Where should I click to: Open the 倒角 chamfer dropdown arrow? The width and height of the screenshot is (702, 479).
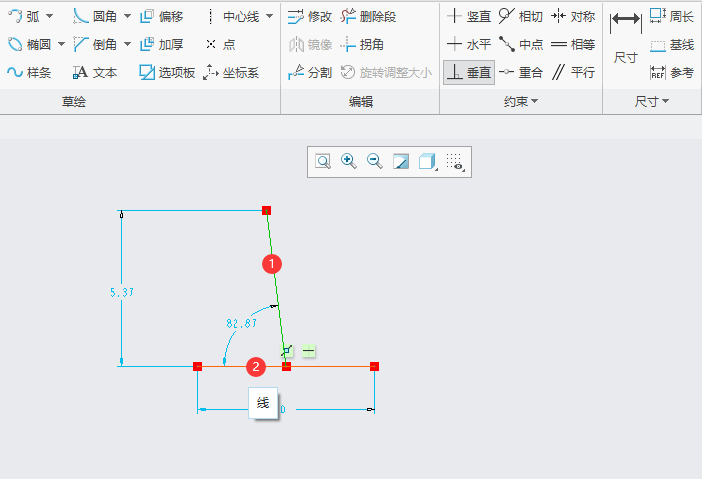click(x=128, y=44)
